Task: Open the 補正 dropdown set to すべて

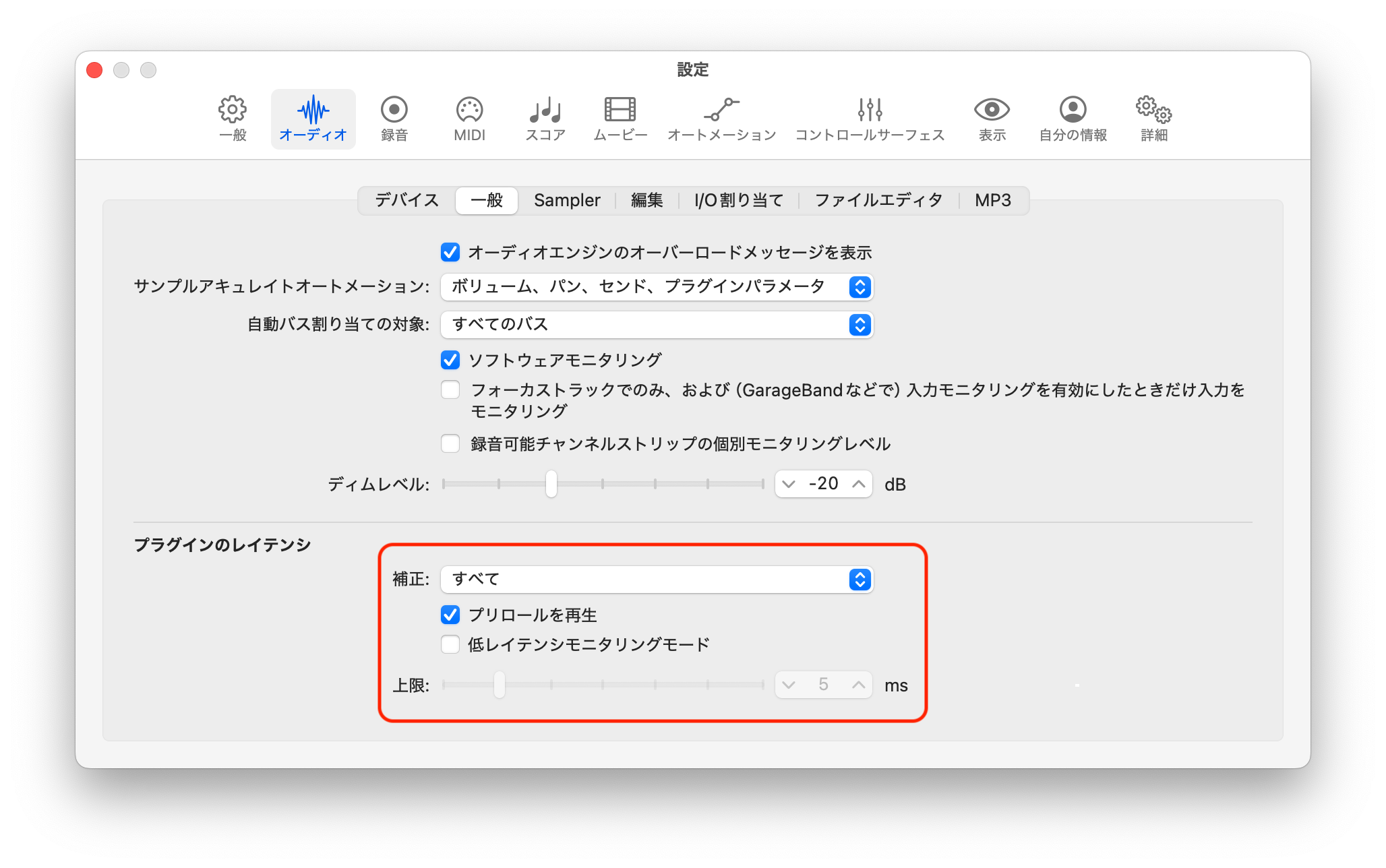Action: point(657,580)
